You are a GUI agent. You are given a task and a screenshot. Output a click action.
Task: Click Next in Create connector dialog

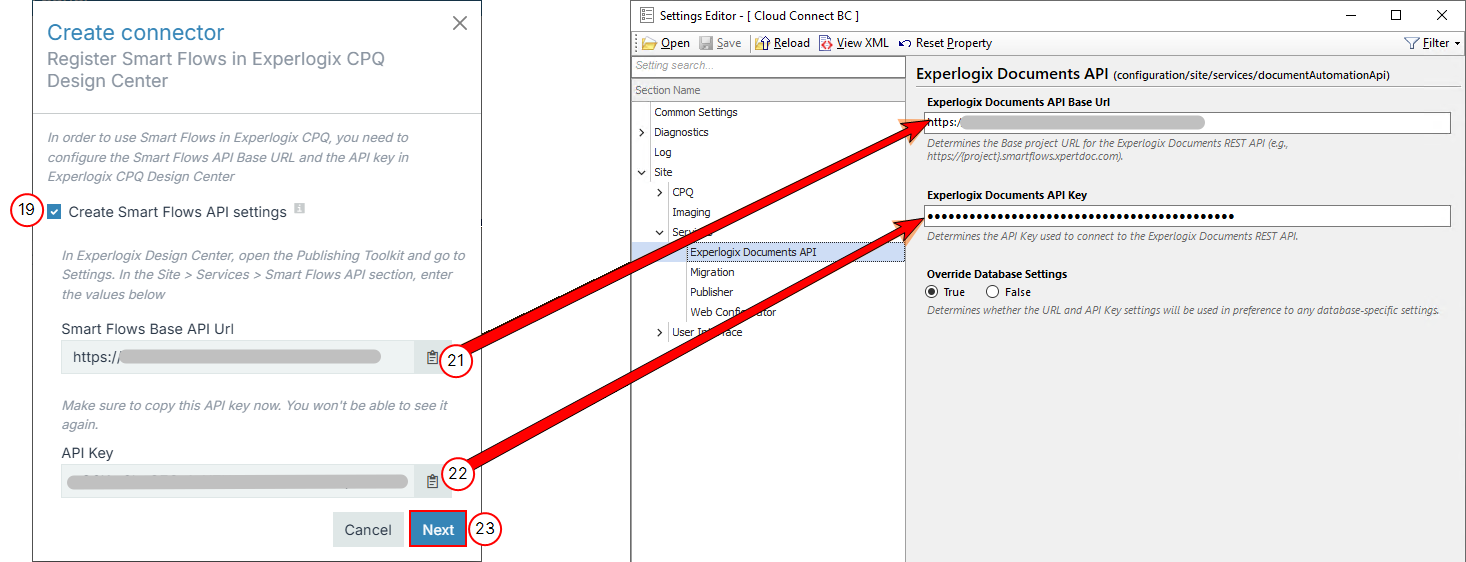tap(438, 530)
